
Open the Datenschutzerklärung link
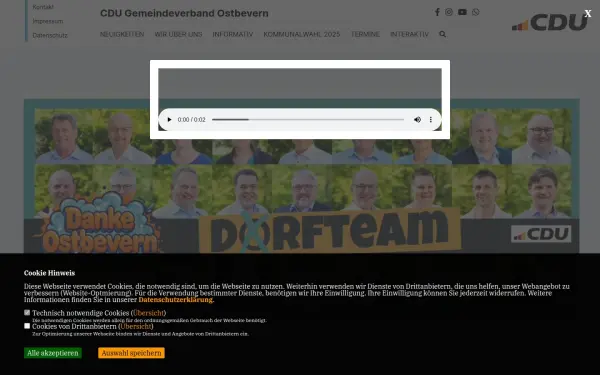(176, 300)
